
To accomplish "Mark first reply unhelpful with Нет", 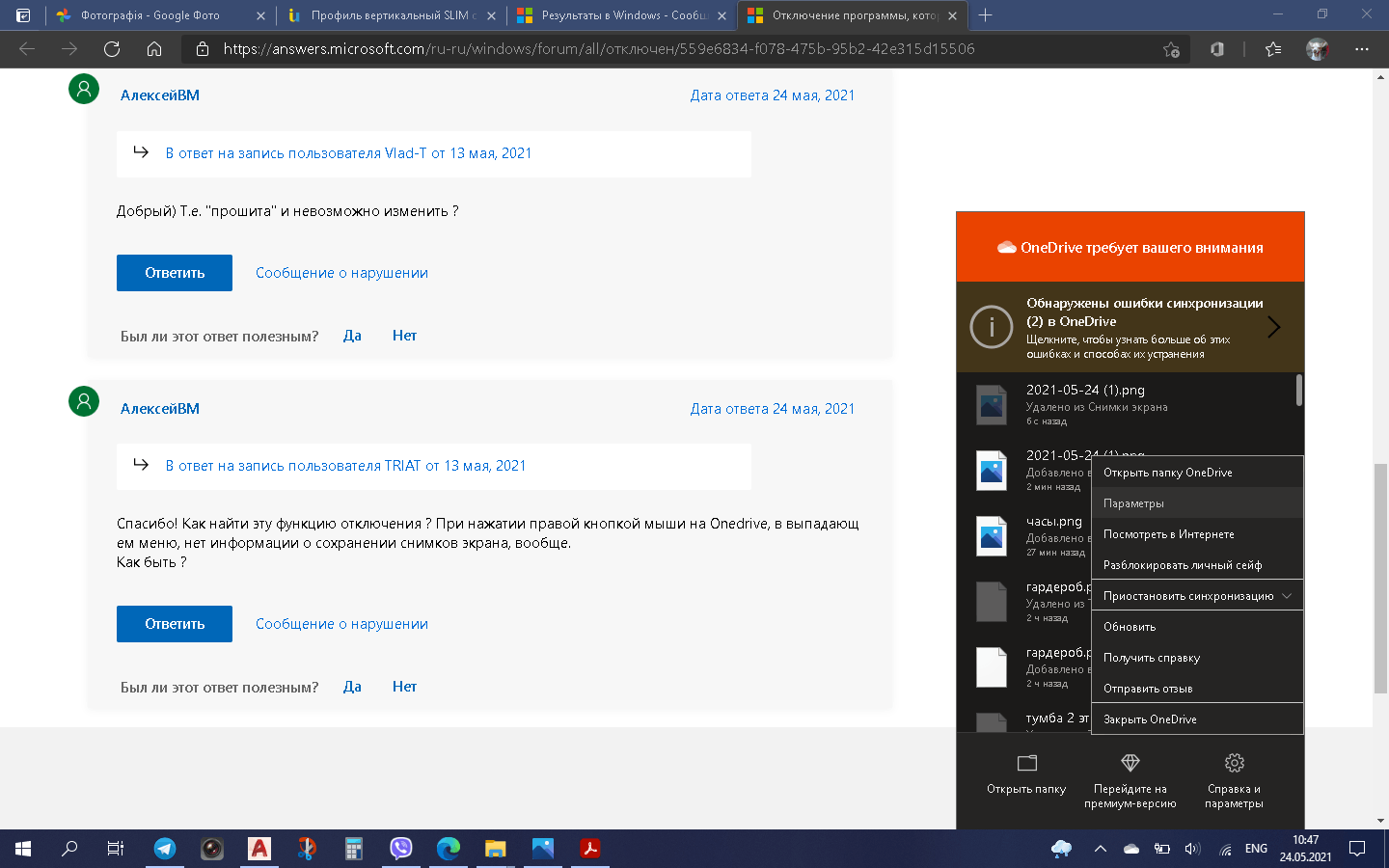I will coord(404,336).
